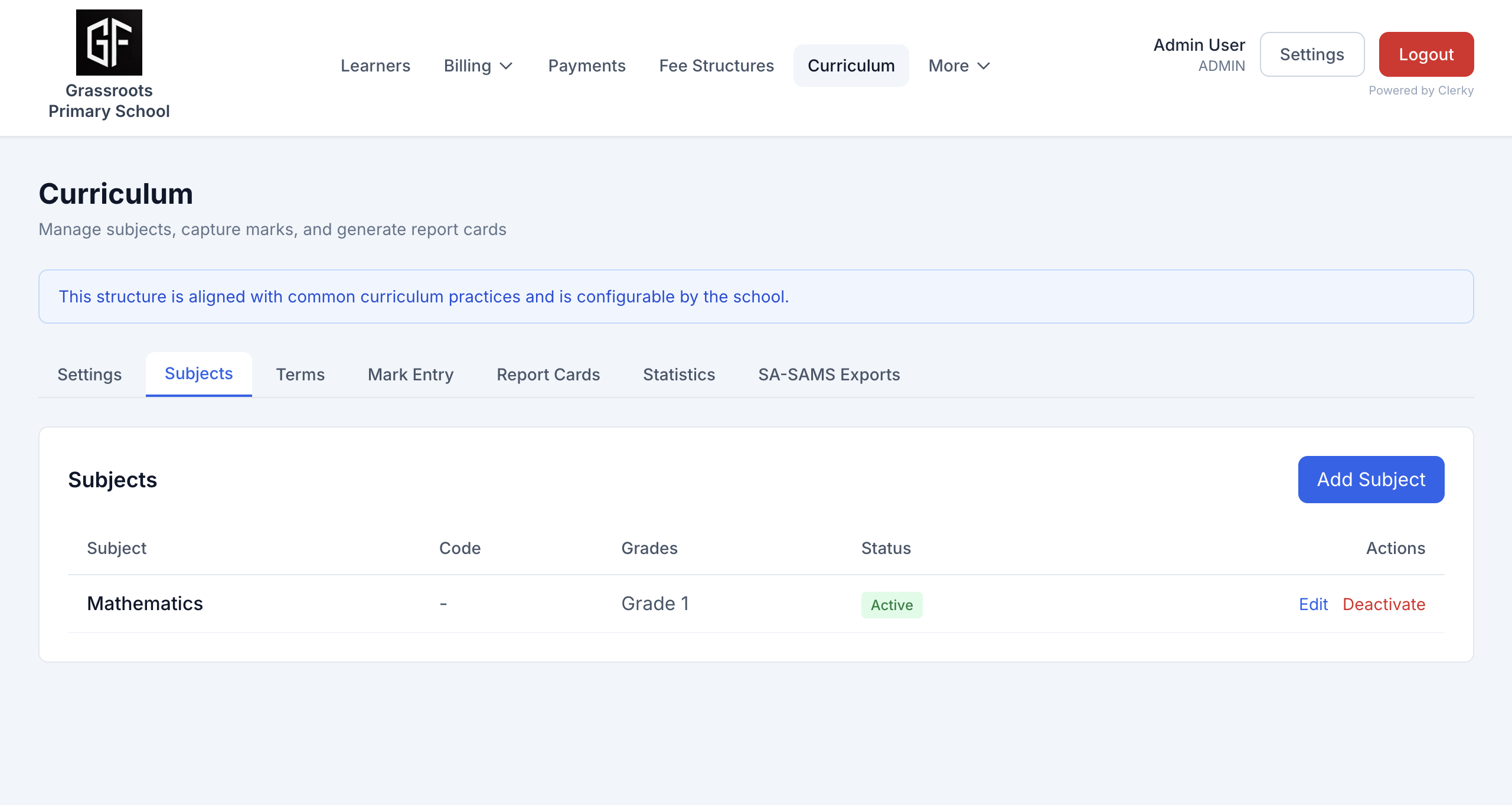Click the Subjects card heading
Screen dimensions: 1512x805
point(113,480)
